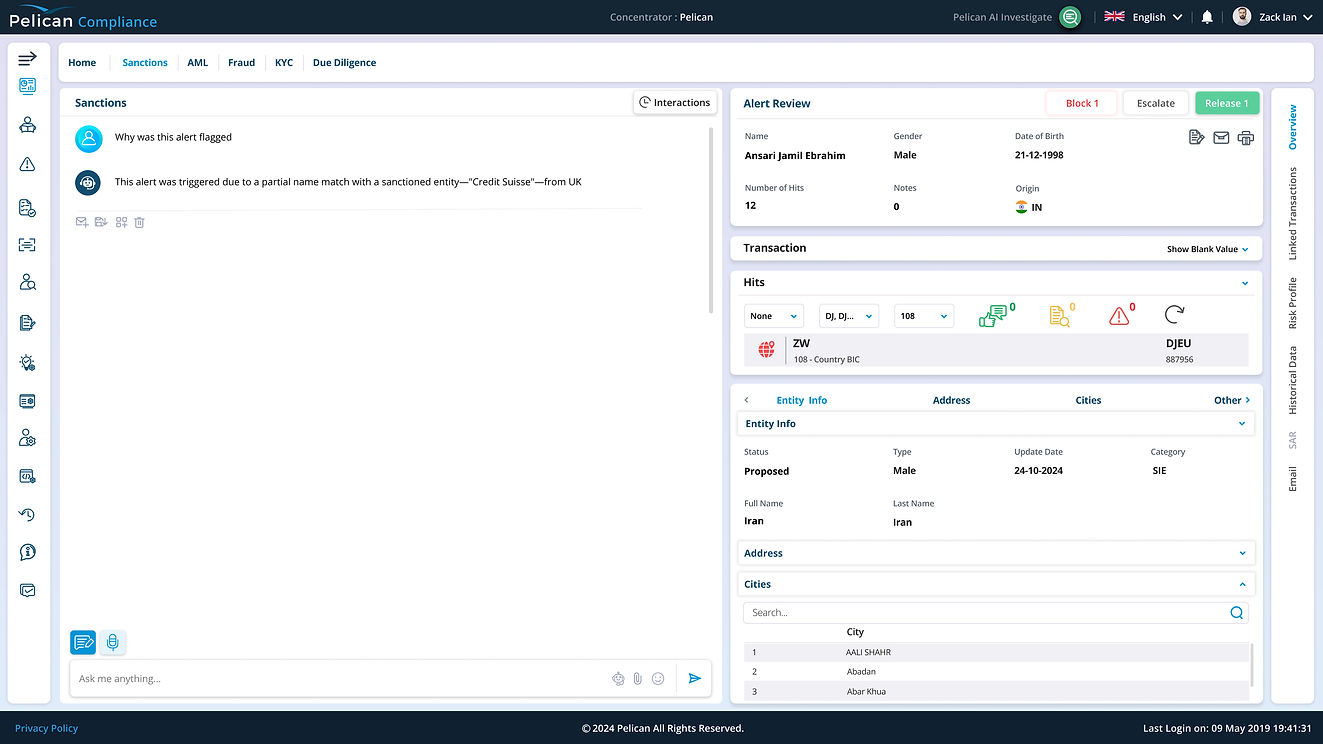This screenshot has height=744, width=1323.
Task: Open the Show Blank Value dropdown
Action: pyautogui.click(x=1207, y=249)
